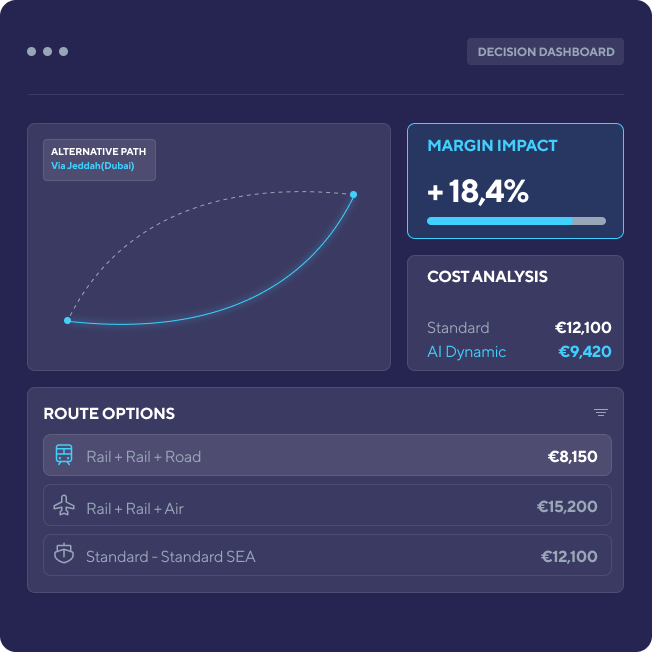Click the route start point marker
This screenshot has width=652, height=652.
[x=67, y=321]
